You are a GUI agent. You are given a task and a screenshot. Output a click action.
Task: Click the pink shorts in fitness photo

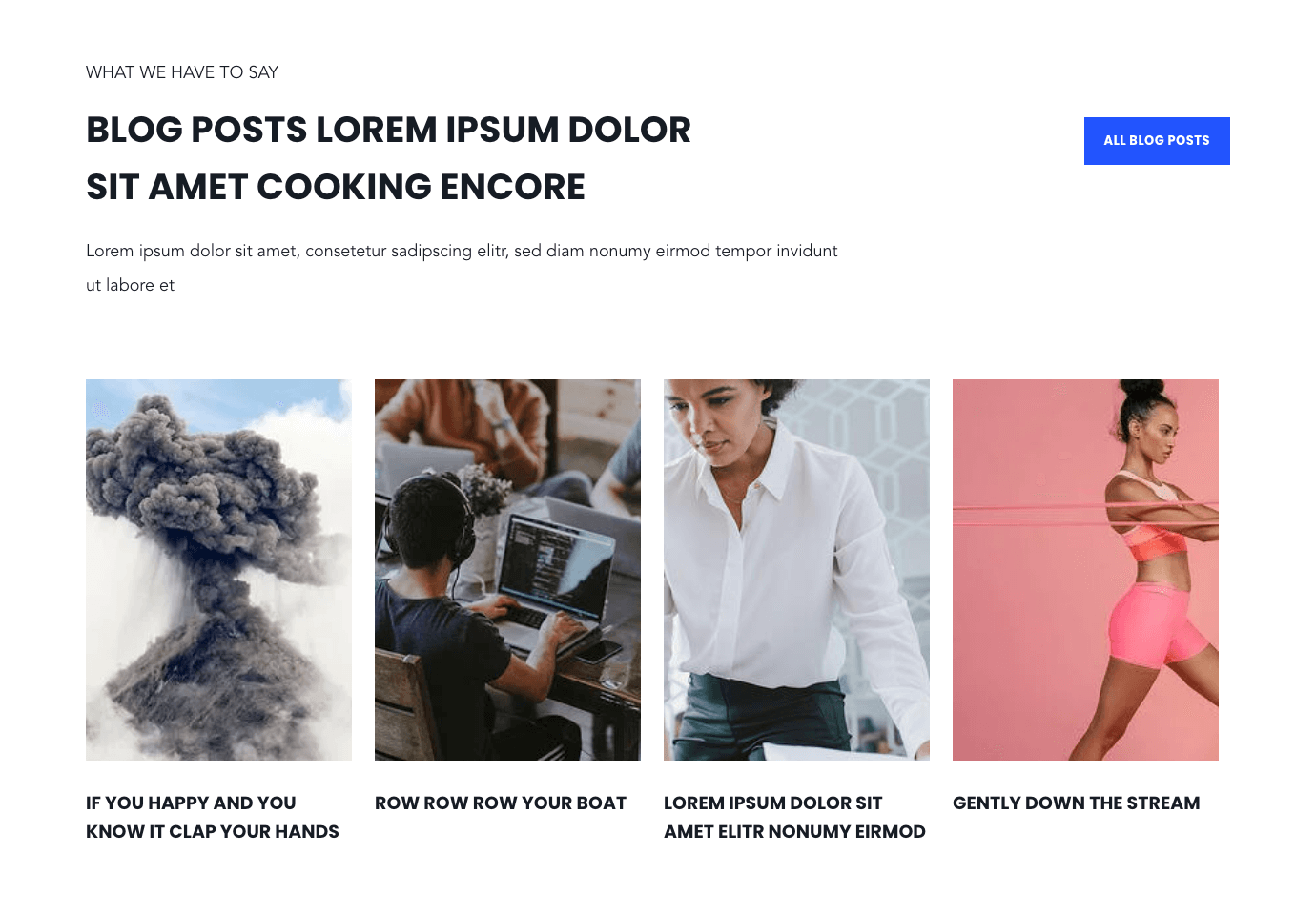pyautogui.click(x=1148, y=624)
